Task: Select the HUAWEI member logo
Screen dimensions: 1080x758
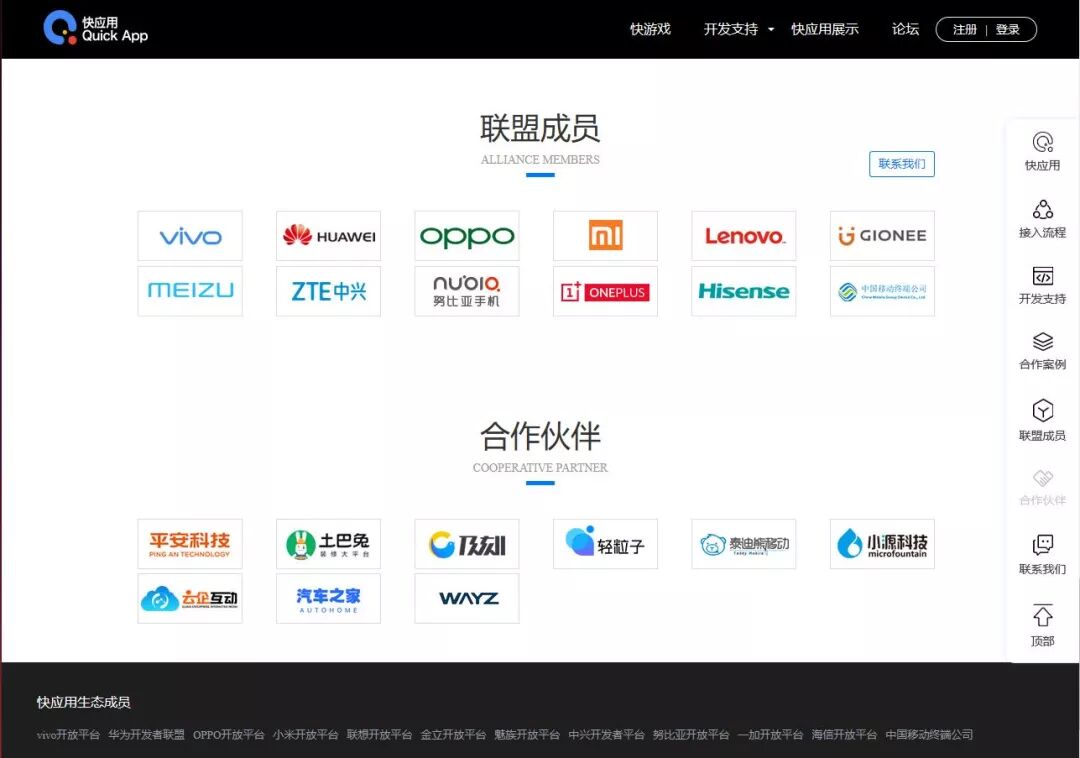Action: coord(329,236)
